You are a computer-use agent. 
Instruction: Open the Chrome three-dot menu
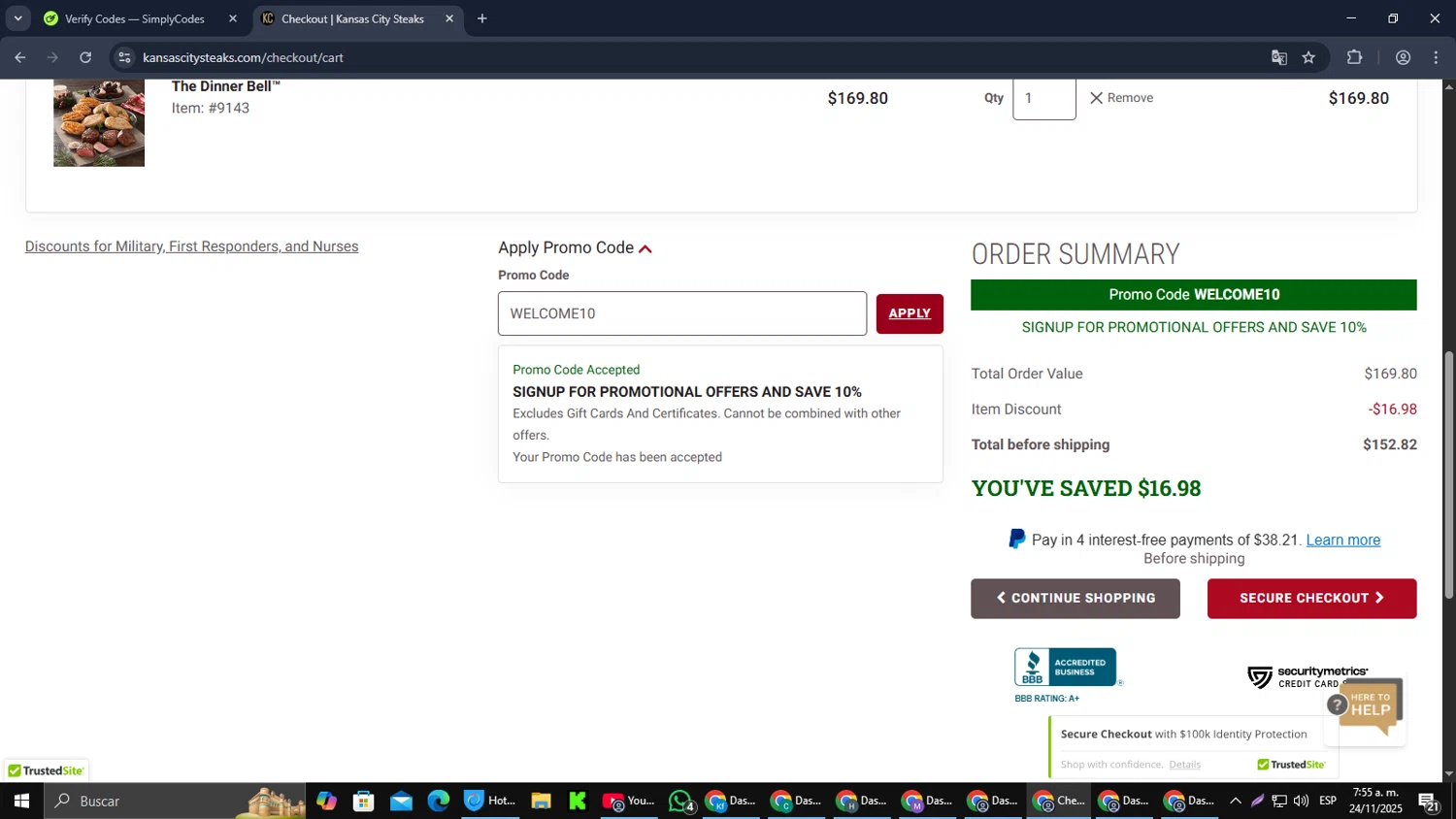(x=1436, y=57)
